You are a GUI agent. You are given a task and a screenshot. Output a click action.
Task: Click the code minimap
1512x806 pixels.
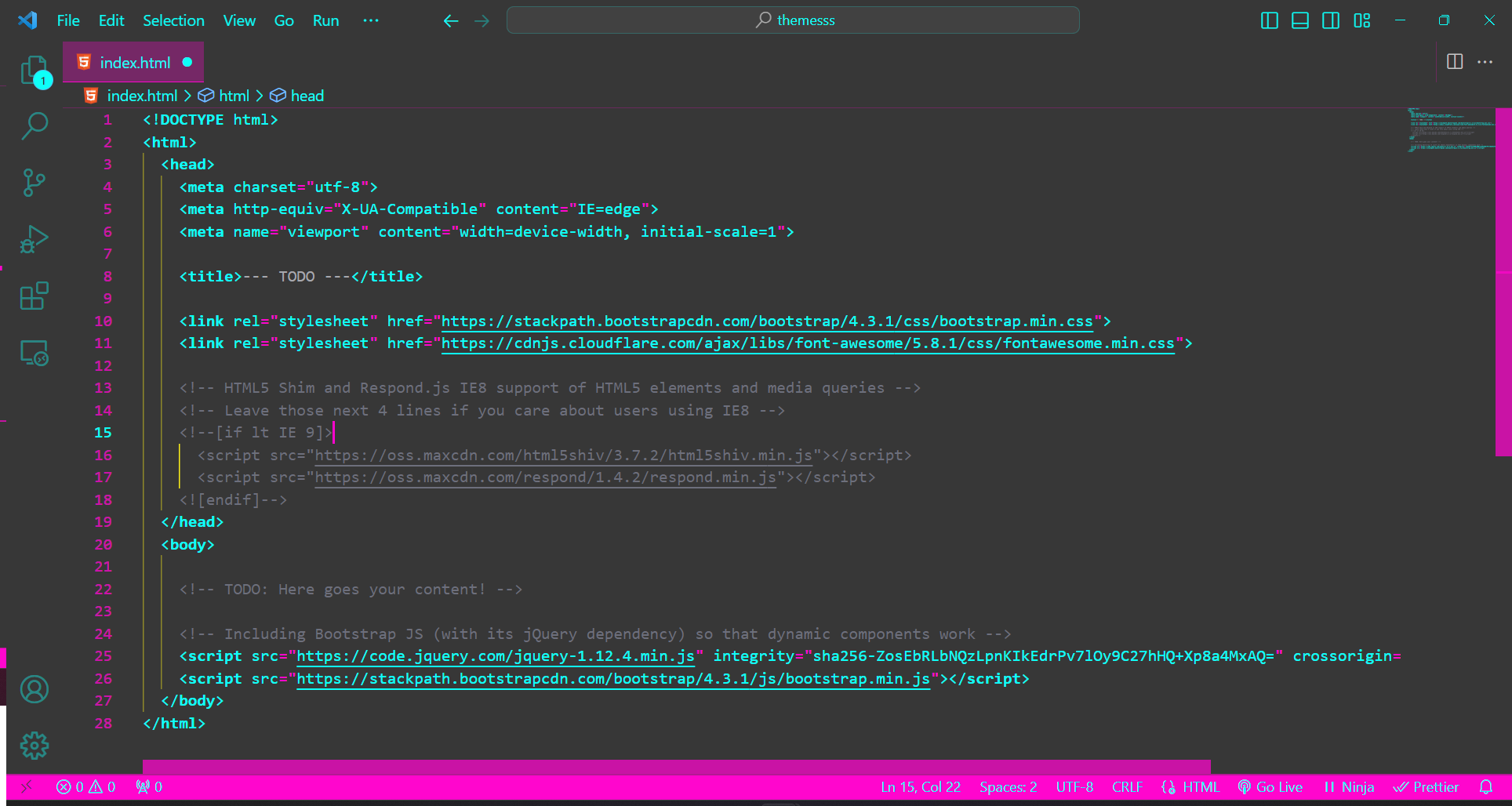coord(1450,130)
